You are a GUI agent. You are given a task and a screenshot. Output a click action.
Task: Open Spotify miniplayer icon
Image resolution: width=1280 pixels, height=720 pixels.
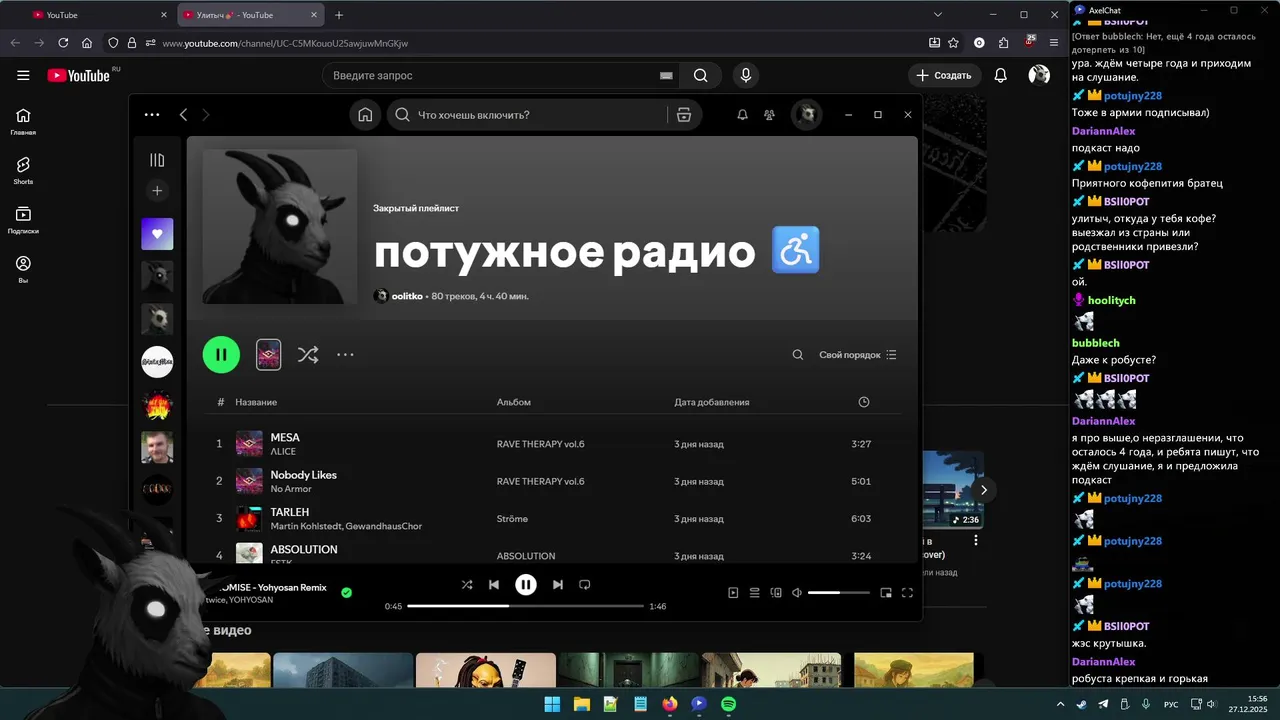(x=886, y=593)
